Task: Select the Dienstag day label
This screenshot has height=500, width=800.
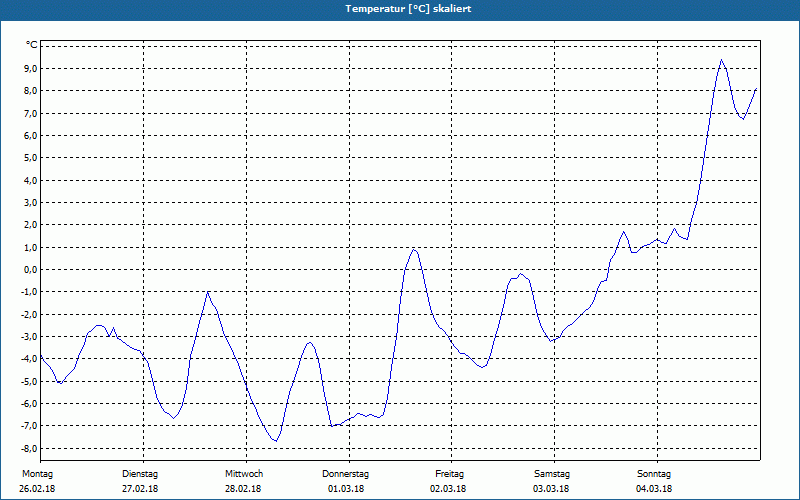Action: 140,474
